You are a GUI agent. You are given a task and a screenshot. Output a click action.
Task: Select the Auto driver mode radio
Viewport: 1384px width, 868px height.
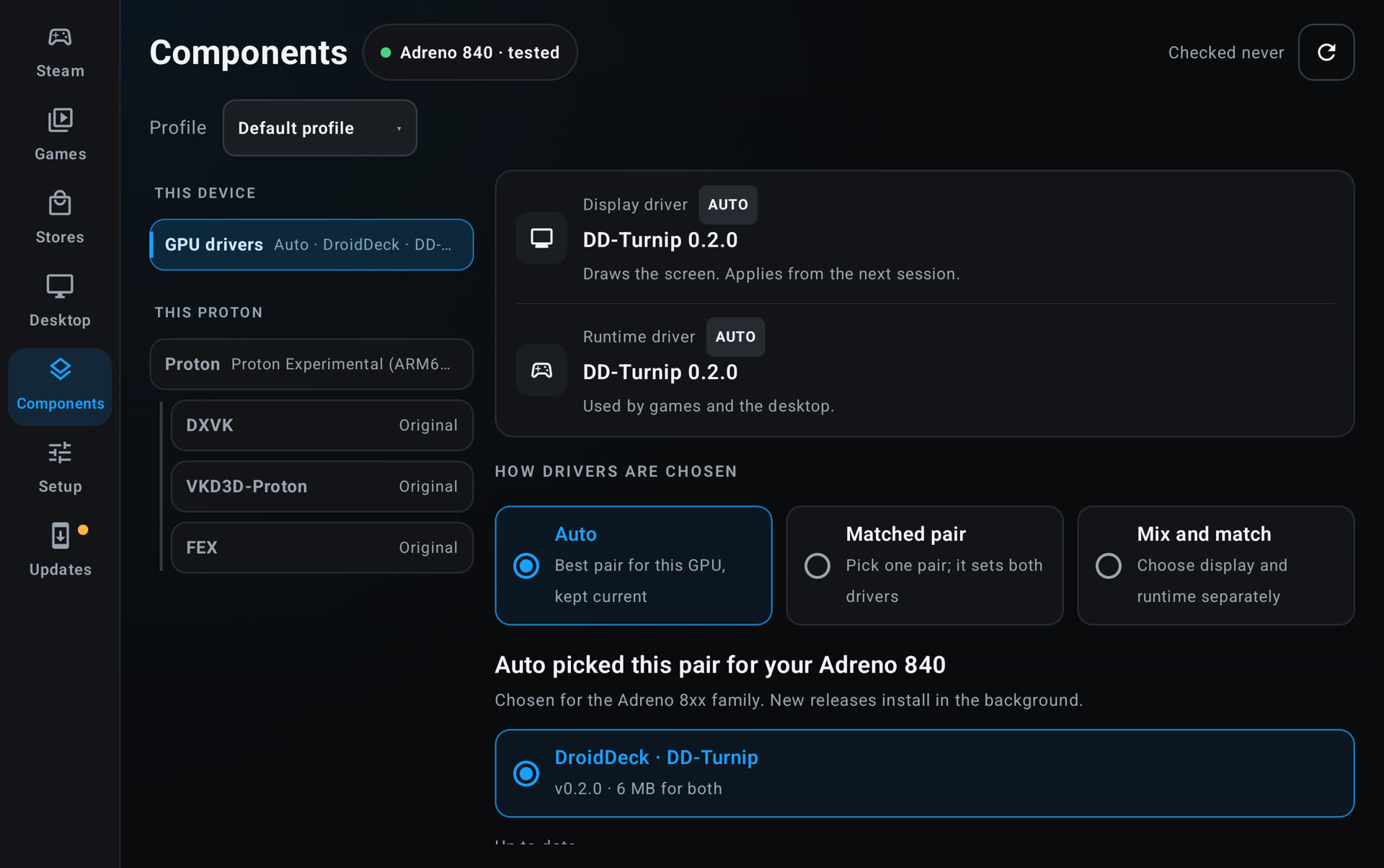(x=526, y=566)
